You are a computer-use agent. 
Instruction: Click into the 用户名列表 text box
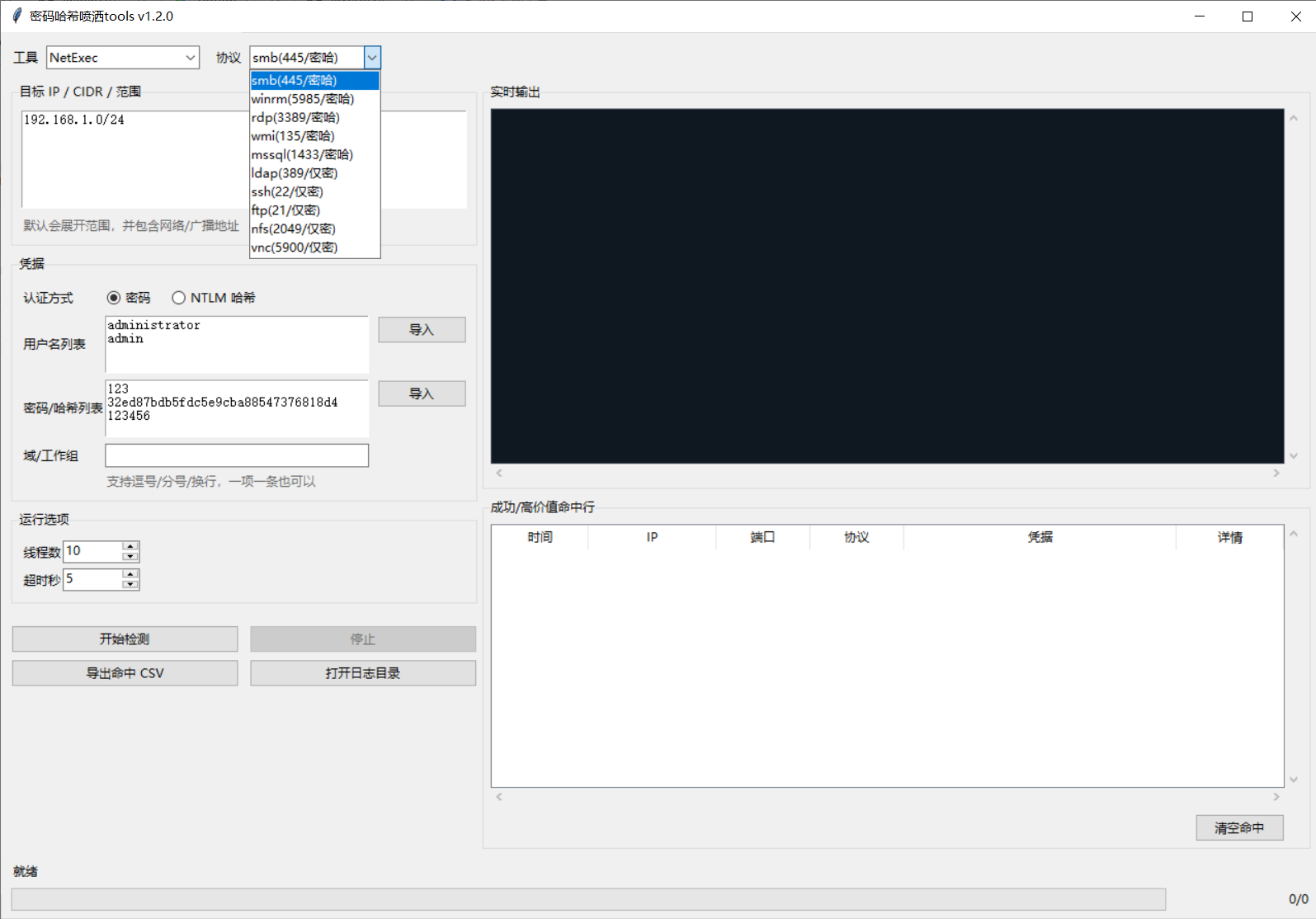[x=237, y=345]
